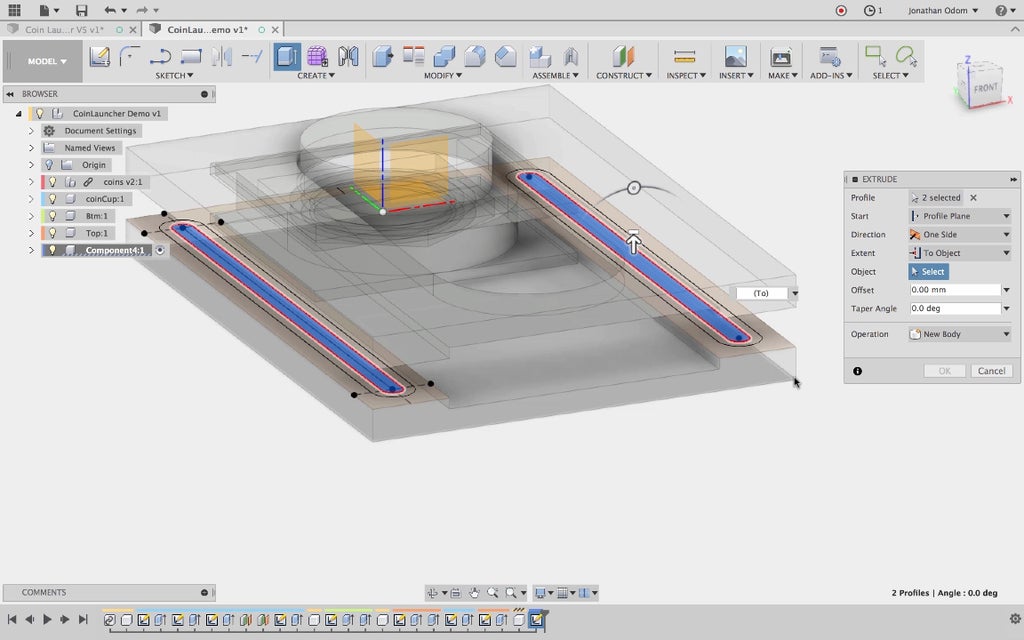Screen dimensions: 1024x640
Task: Select the Create Sketch tool icon
Action: coord(100,57)
